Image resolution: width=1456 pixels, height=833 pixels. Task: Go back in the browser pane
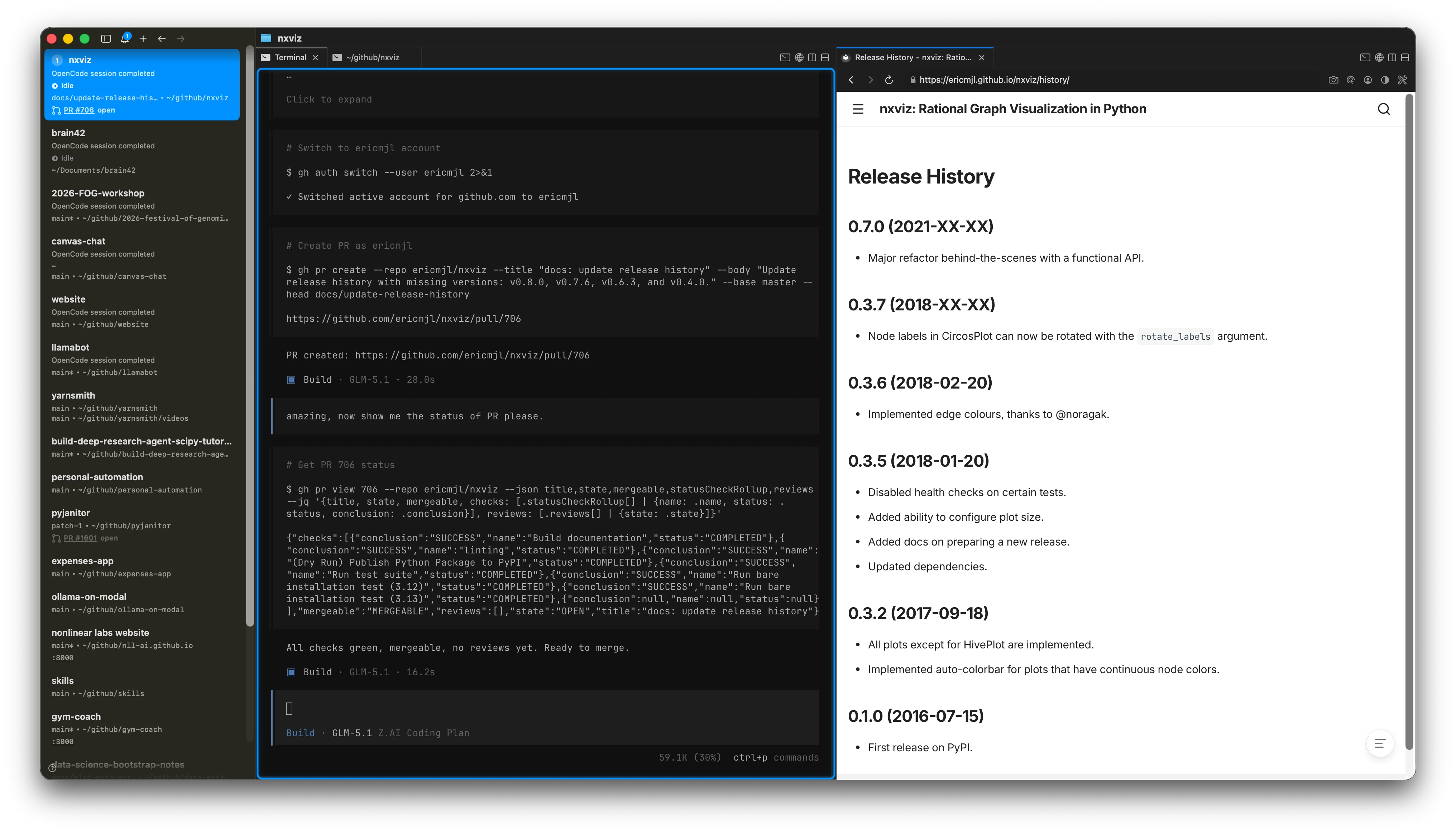(851, 80)
